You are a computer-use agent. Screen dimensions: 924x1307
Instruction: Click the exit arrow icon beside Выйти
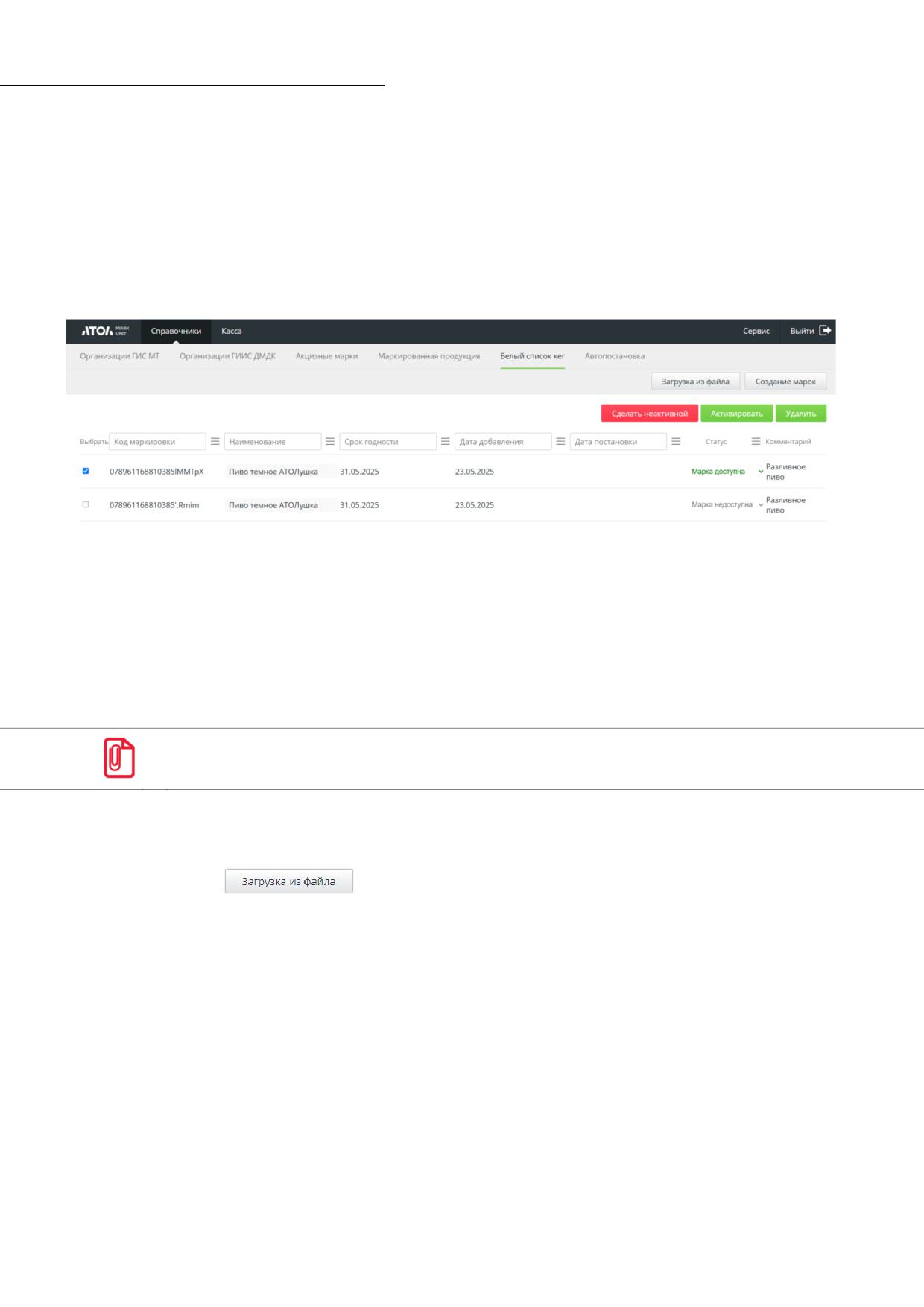(x=825, y=330)
